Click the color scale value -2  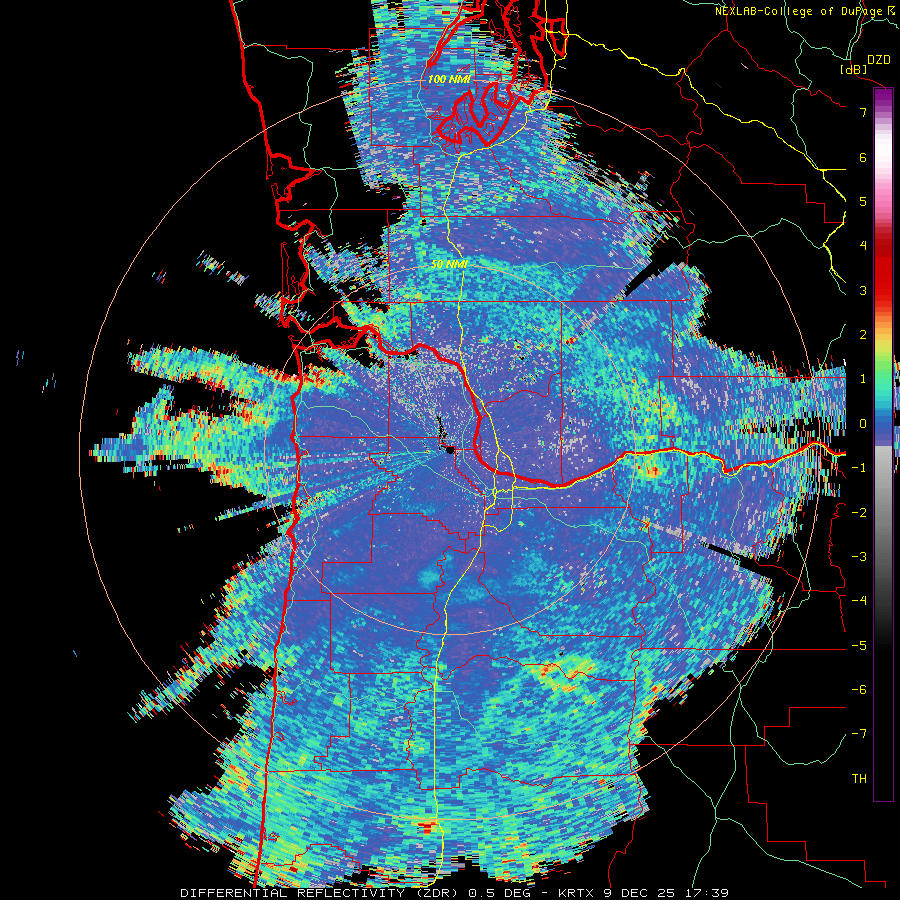[x=859, y=513]
